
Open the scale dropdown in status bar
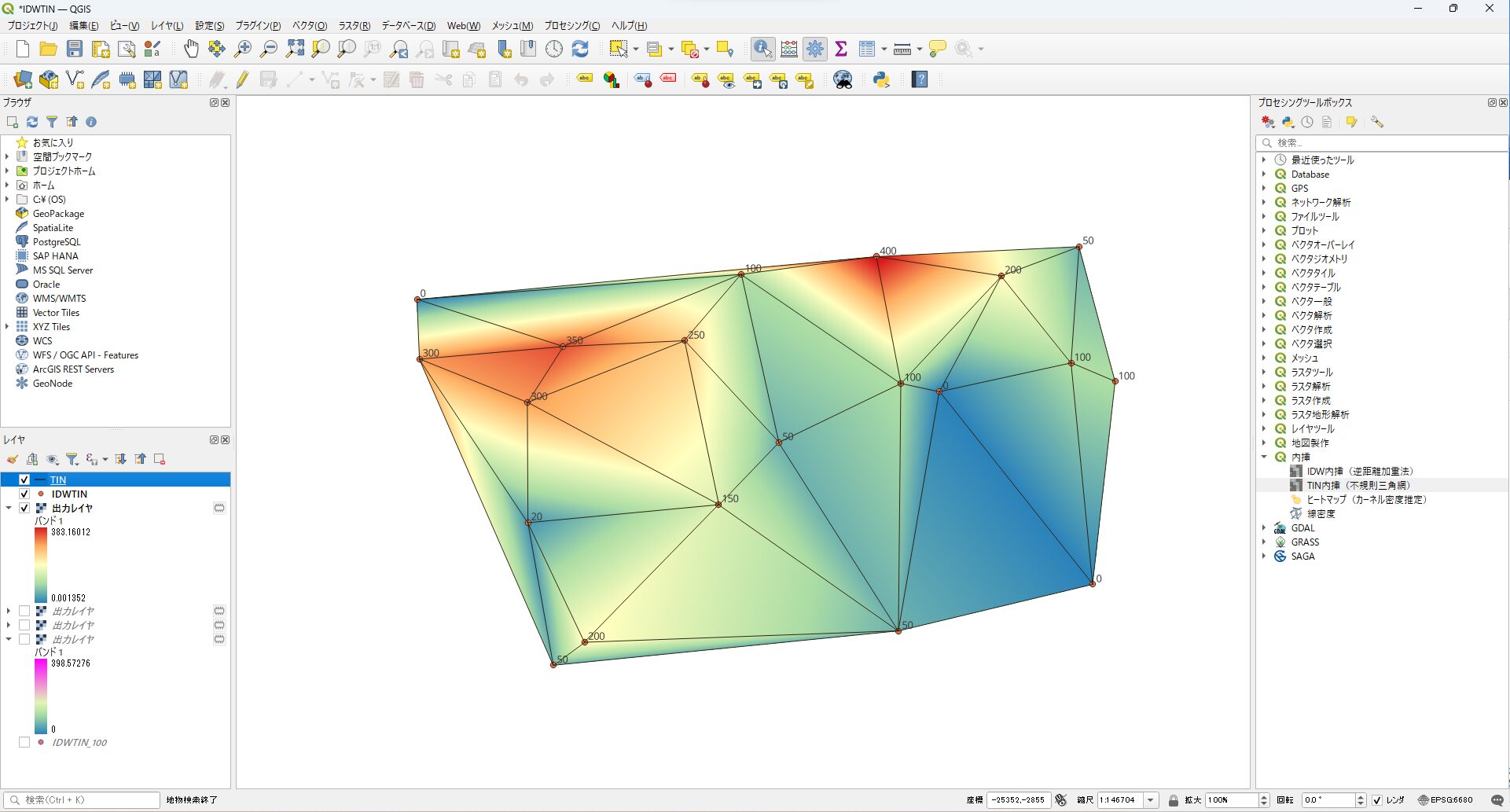click(x=1151, y=800)
